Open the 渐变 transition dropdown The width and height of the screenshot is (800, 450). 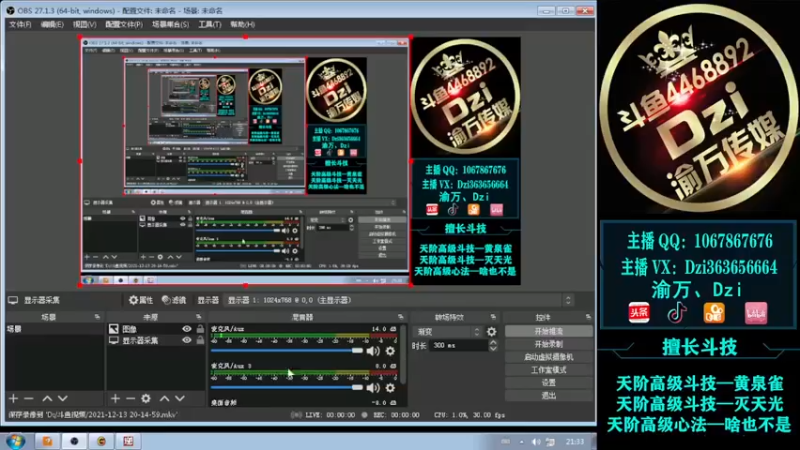tap(447, 332)
